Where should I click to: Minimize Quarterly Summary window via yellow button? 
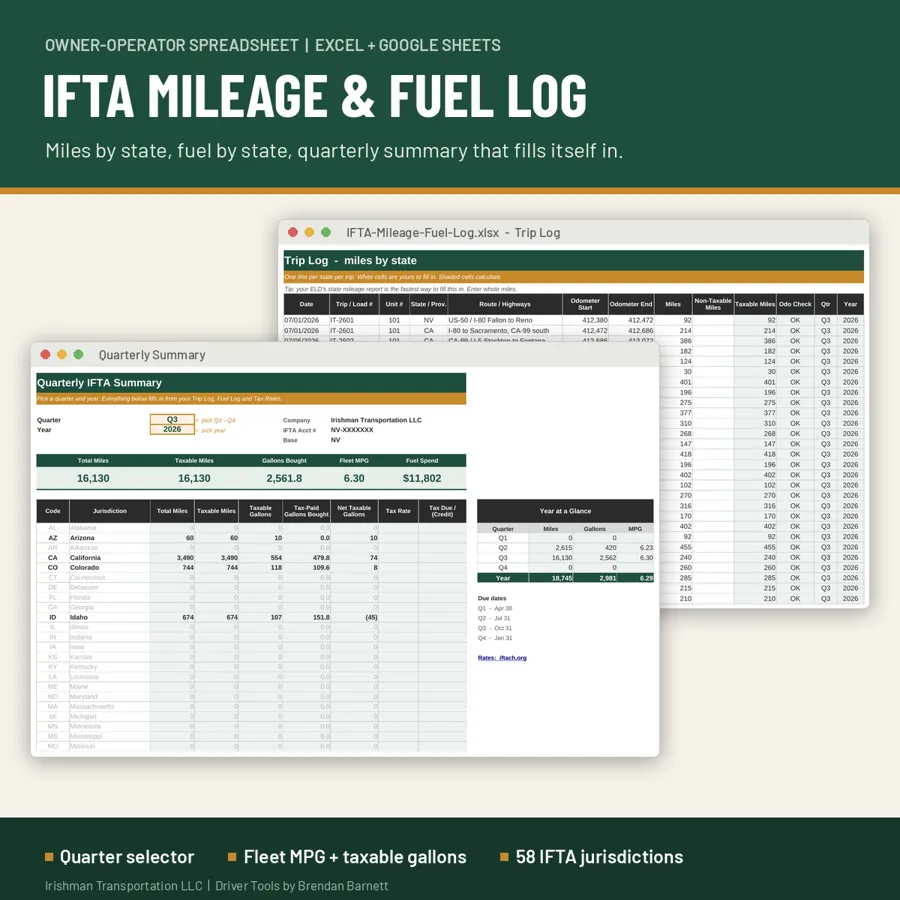62,355
